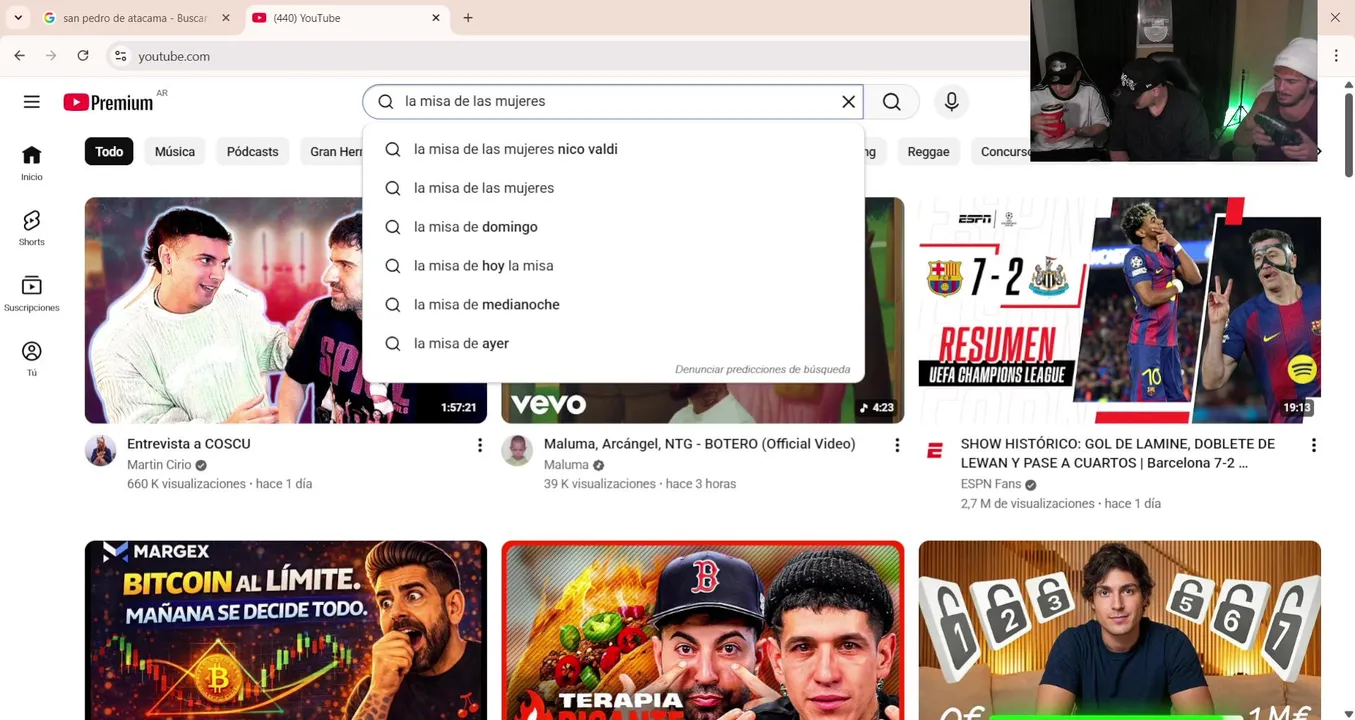Screen dimensions: 1355x720
Task: Click Denunciar predicciones de búsqueda link
Action: [x=762, y=369]
